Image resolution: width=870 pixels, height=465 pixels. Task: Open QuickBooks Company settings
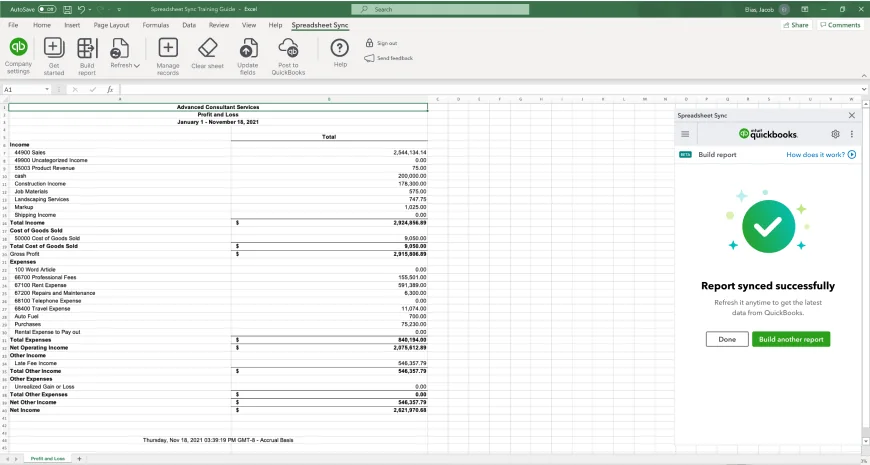click(18, 55)
